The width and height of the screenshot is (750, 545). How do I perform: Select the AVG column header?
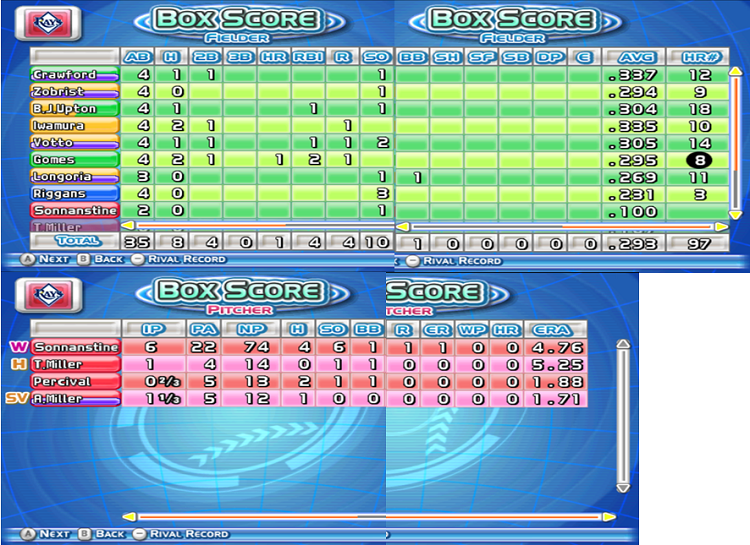pyautogui.click(x=633, y=57)
